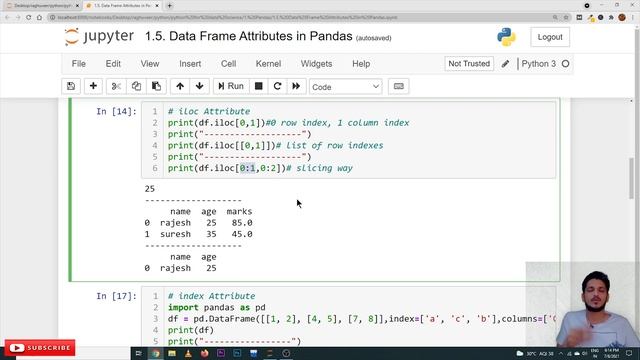Image resolution: width=640 pixels, height=360 pixels.
Task: Click the In [14] cell prompt
Action: point(116,111)
